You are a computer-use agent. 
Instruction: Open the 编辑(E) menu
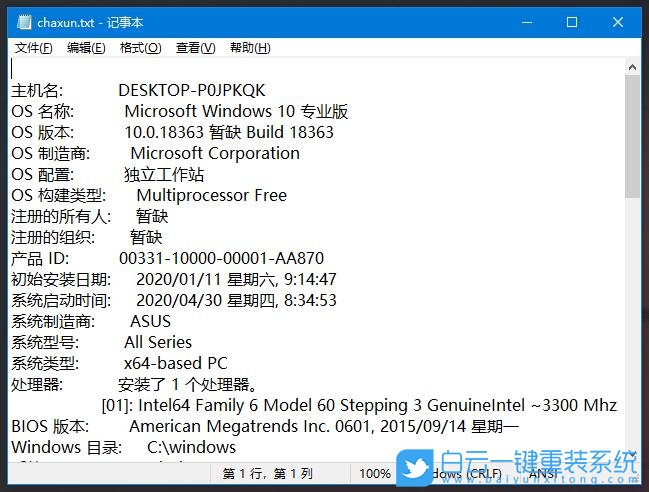coord(86,48)
